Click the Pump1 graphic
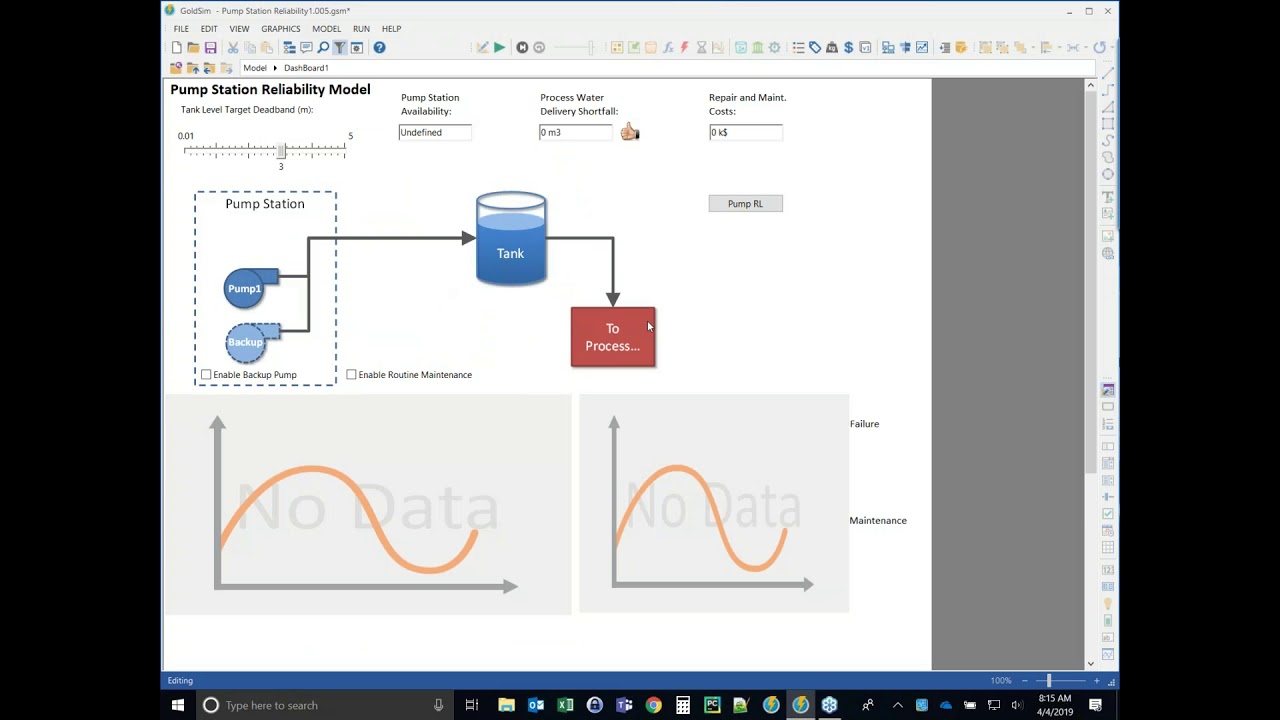 click(249, 288)
